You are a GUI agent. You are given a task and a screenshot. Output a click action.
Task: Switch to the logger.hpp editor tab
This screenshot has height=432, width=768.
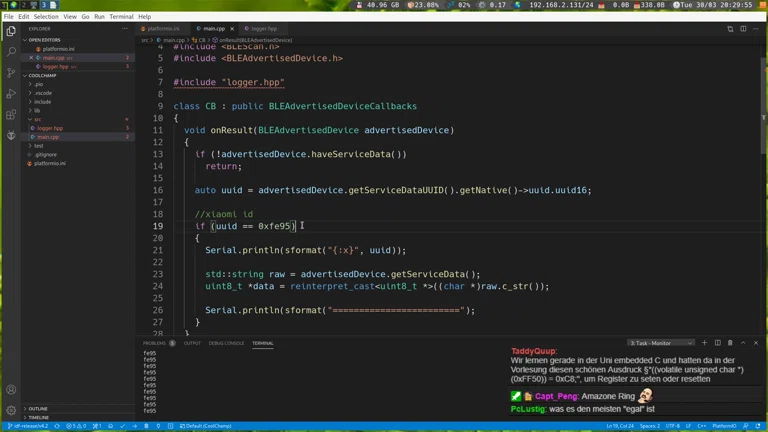tap(264, 29)
